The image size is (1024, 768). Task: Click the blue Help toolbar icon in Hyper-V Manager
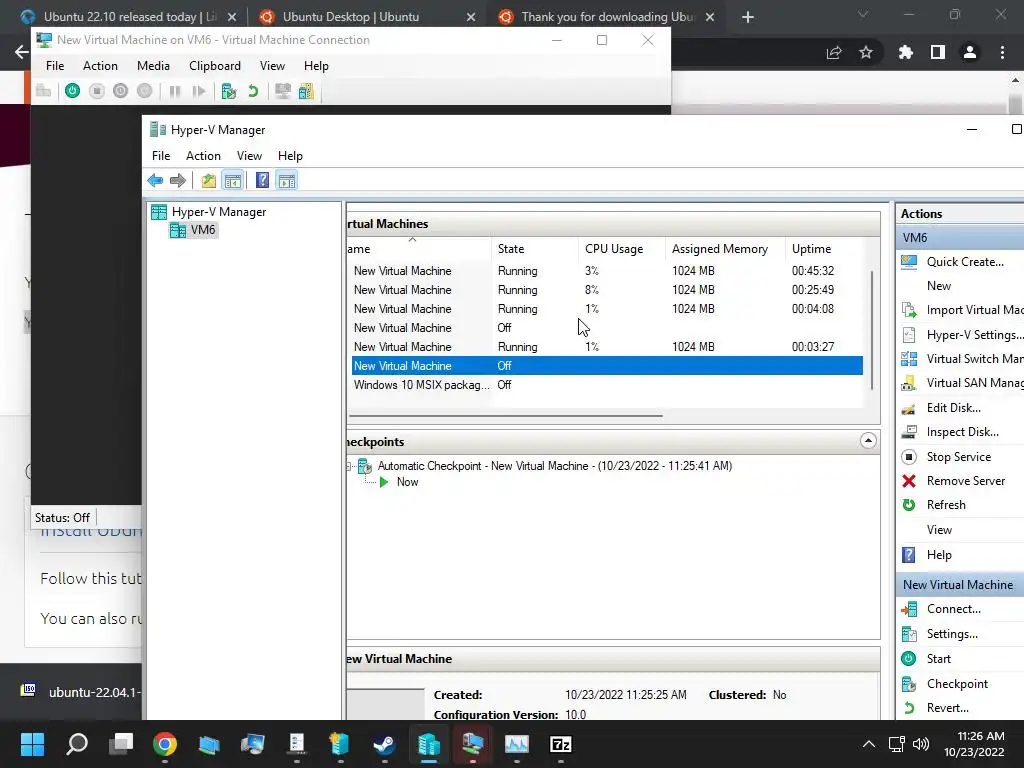click(262, 180)
